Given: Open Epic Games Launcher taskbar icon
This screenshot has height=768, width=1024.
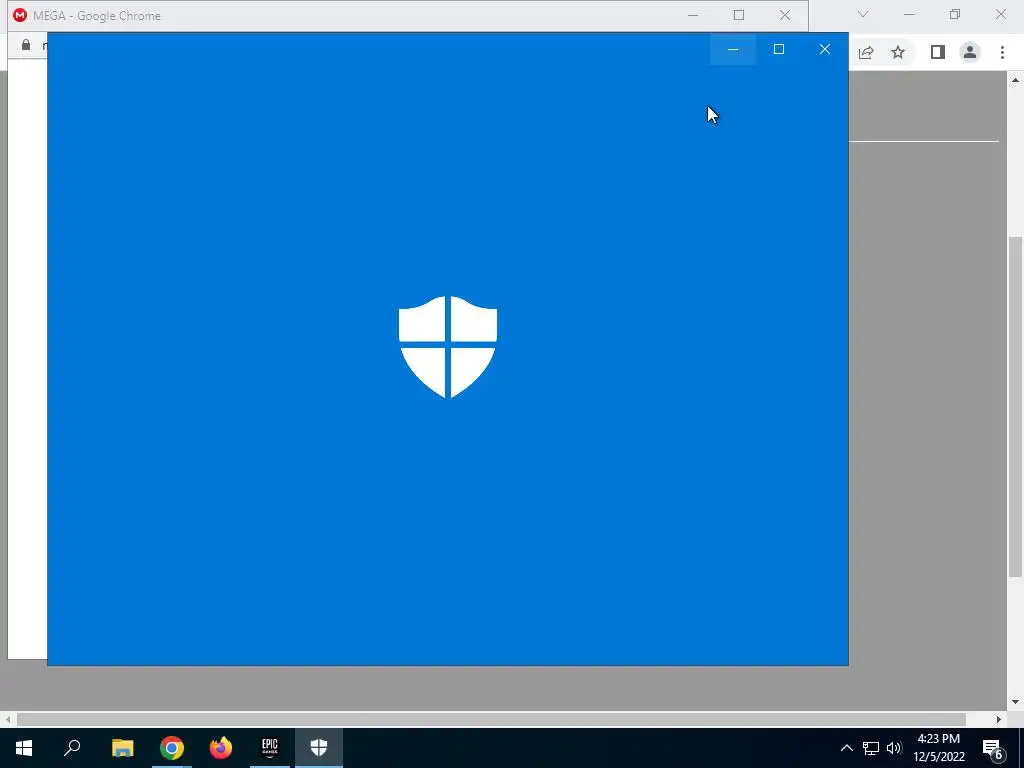Looking at the screenshot, I should coord(270,748).
